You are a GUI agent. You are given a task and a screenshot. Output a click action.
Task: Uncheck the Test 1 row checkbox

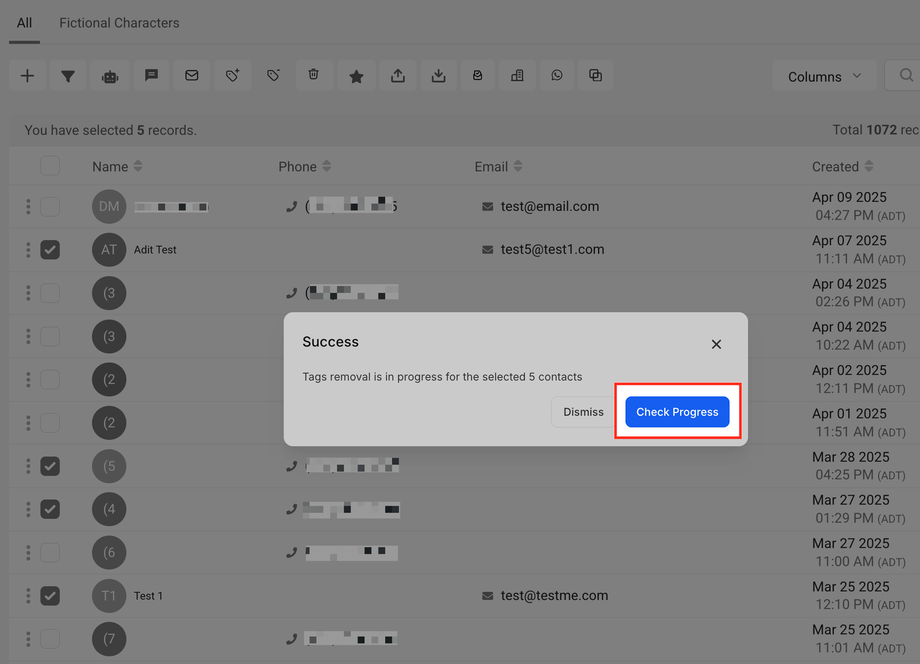pyautogui.click(x=50, y=596)
